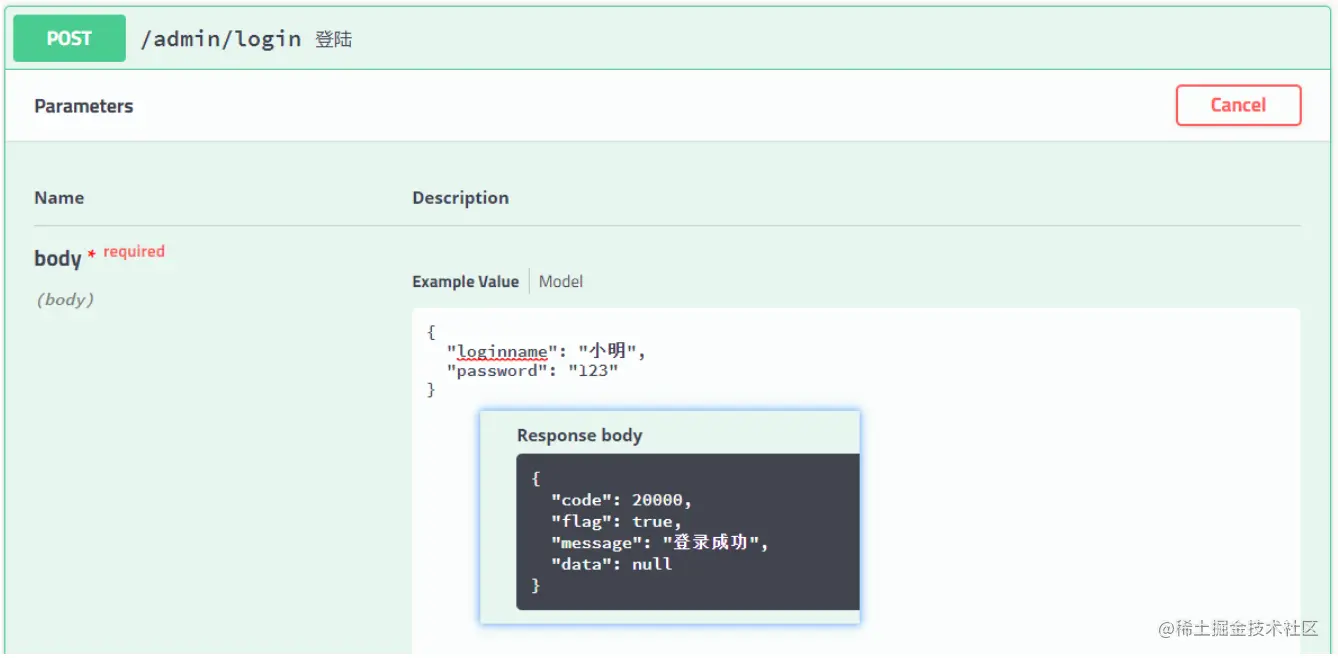This screenshot has width=1338, height=658.
Task: Click the italic (body) parameter type
Action: 65,299
